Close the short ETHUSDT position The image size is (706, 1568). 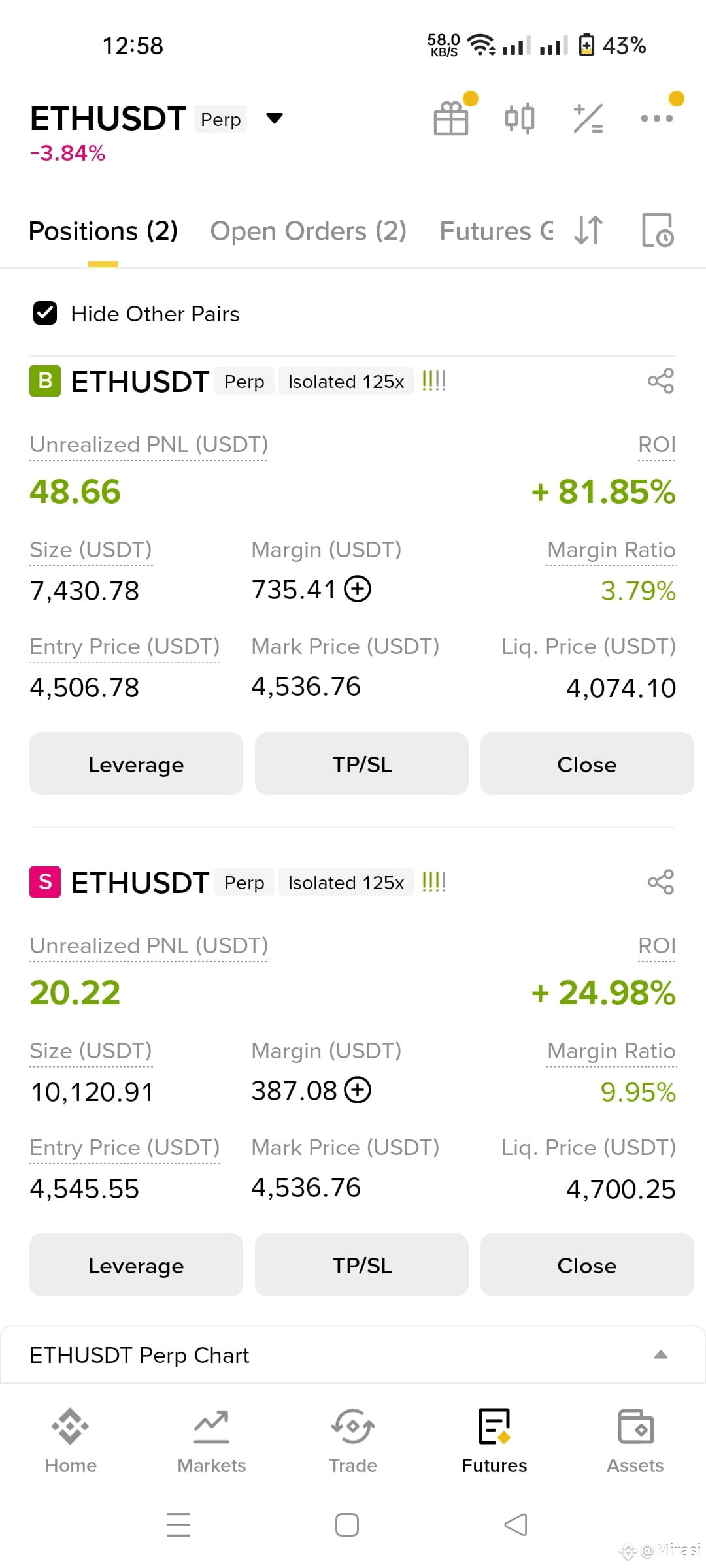(x=587, y=1265)
